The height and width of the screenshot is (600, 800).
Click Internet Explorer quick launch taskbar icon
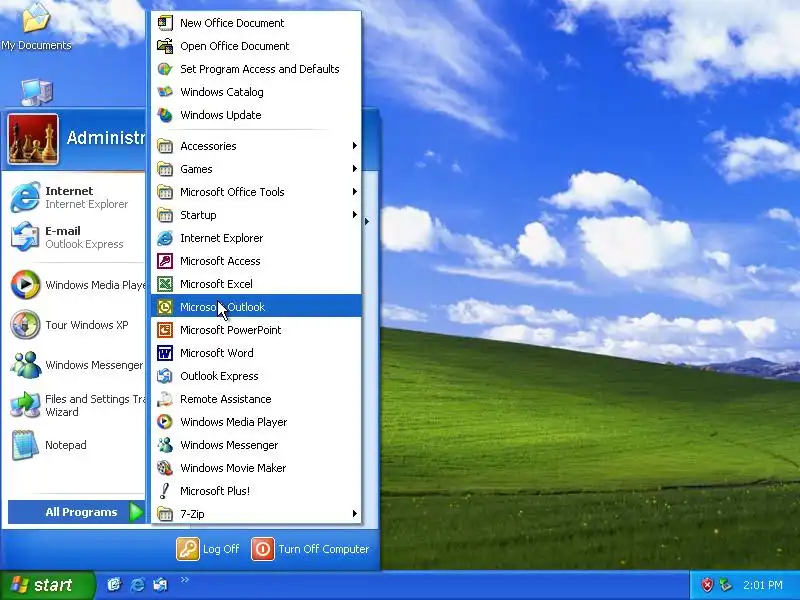(137, 584)
